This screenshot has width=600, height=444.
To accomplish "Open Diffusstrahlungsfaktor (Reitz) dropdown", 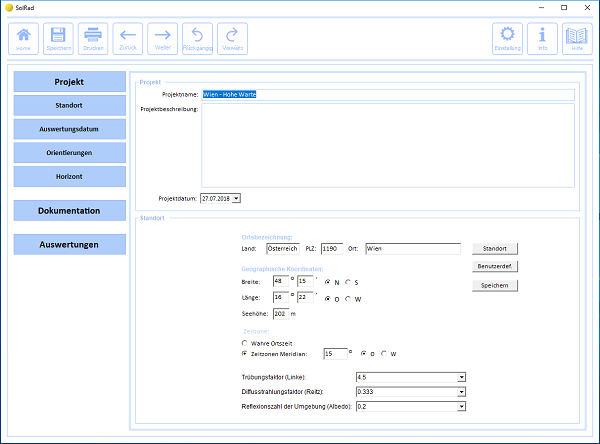I will point(462,392).
